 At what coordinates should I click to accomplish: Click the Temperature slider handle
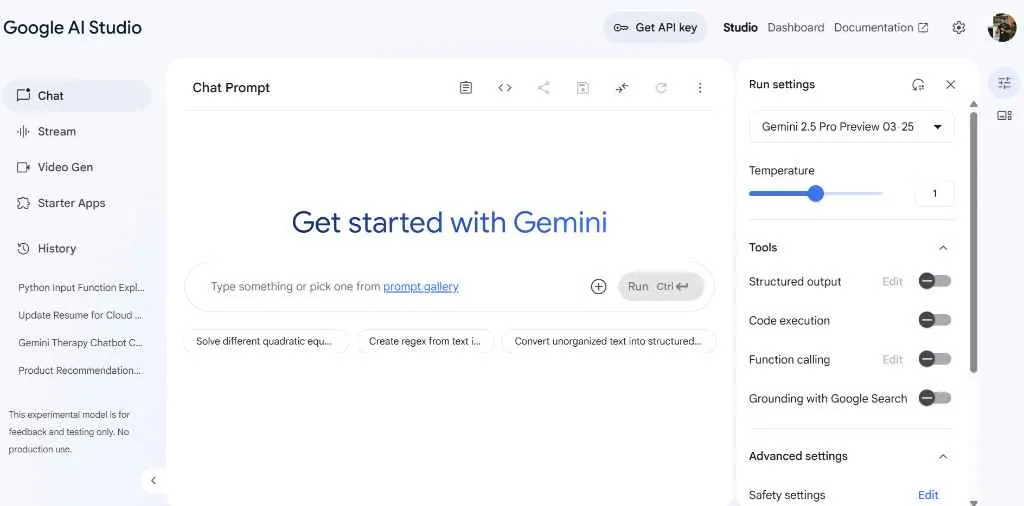(815, 193)
